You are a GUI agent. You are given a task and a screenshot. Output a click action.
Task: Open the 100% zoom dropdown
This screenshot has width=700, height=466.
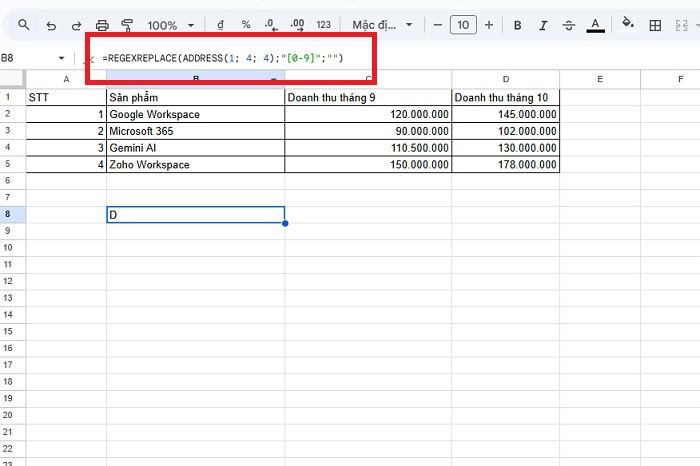tap(171, 25)
